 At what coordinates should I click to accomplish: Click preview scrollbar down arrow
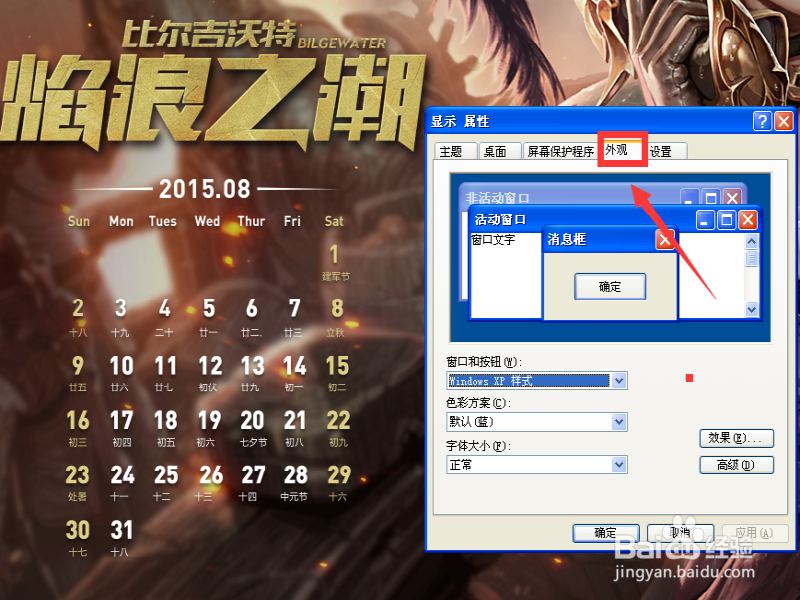(752, 309)
